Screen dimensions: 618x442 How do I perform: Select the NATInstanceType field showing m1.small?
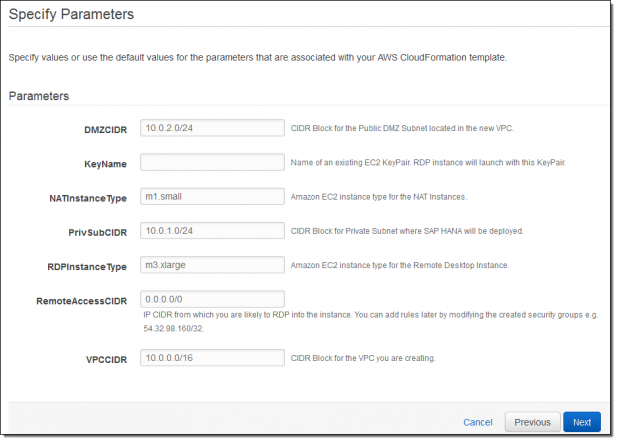tap(212, 197)
